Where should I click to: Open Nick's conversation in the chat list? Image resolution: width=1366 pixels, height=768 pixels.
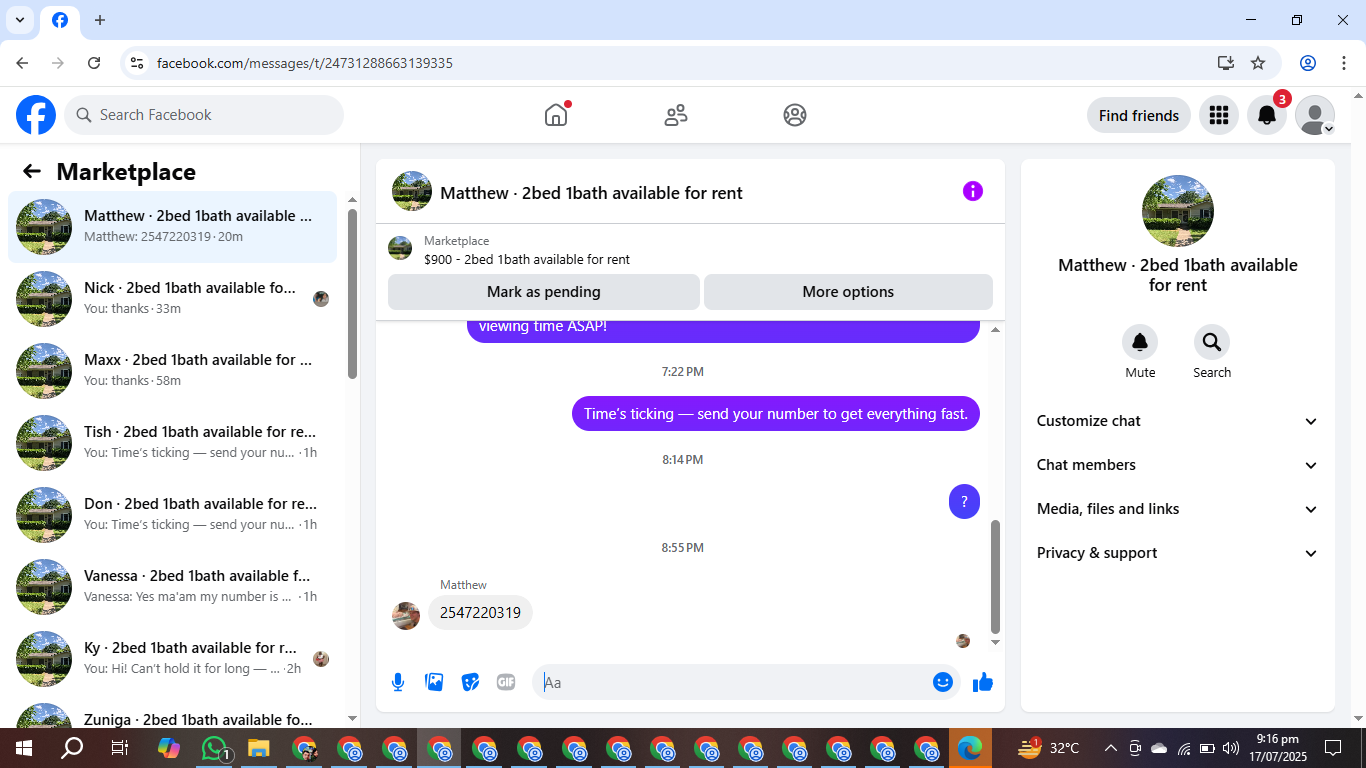click(x=172, y=299)
